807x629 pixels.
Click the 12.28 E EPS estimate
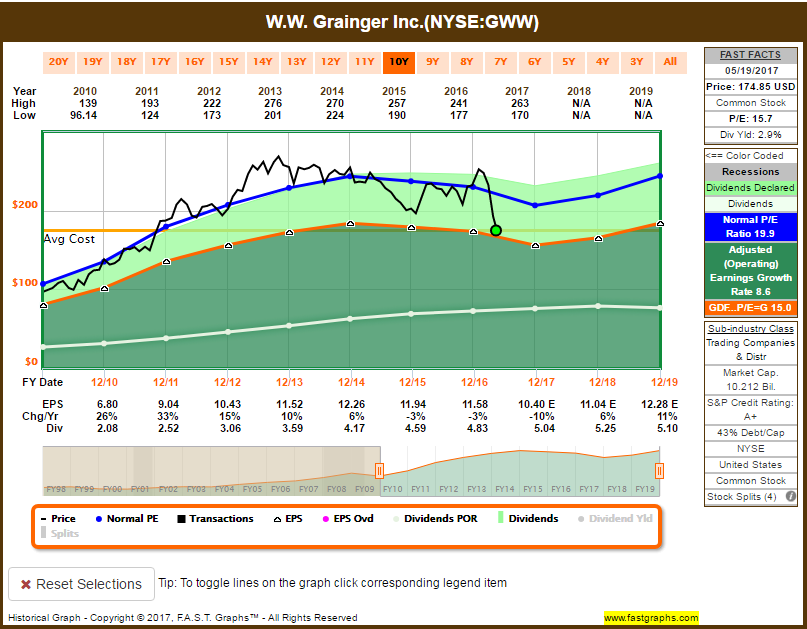659,405
